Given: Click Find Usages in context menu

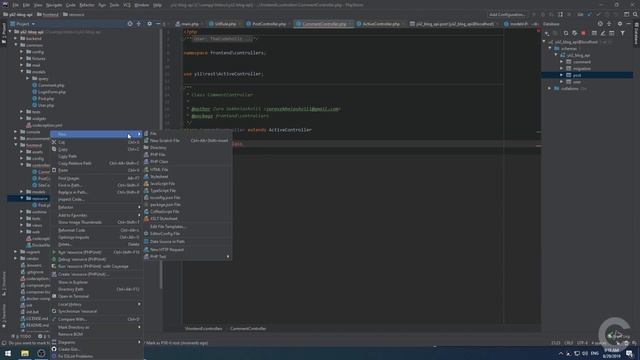Looking at the screenshot, I should click(x=96, y=178).
